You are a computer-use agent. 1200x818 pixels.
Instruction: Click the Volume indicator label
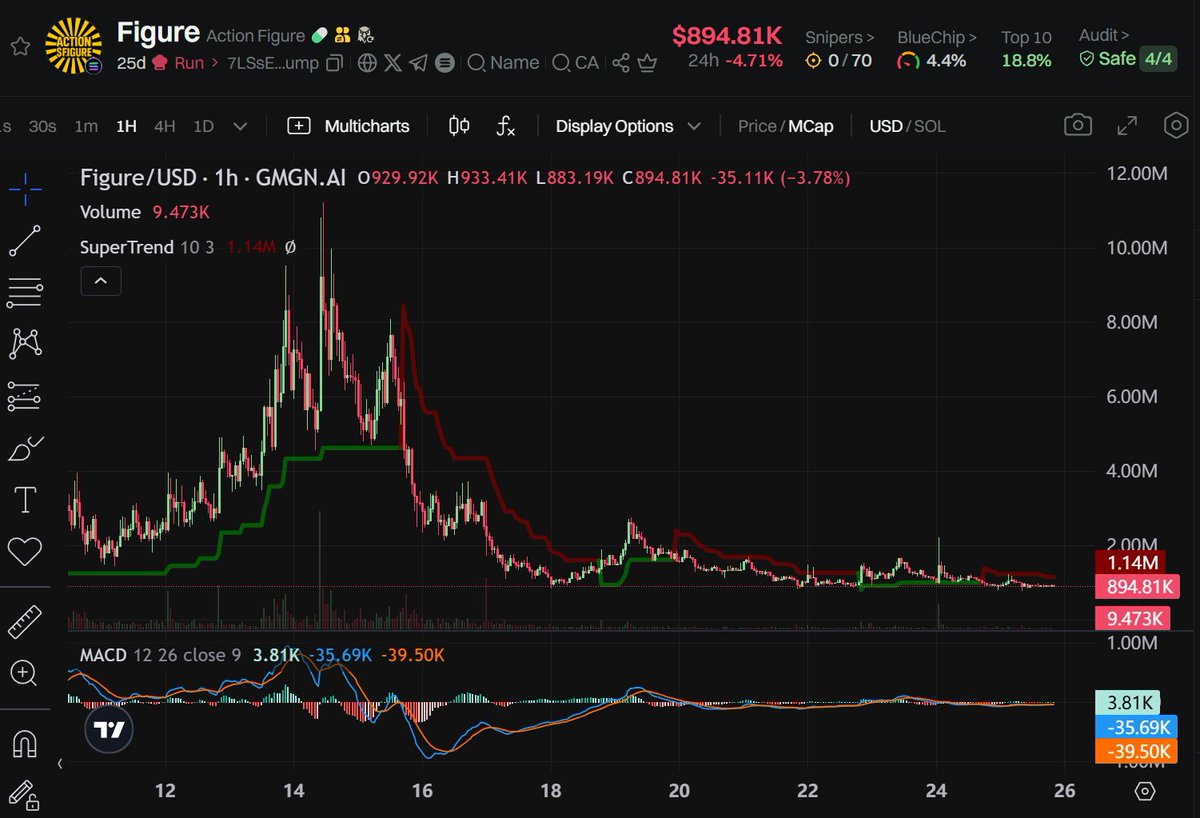pyautogui.click(x=110, y=212)
